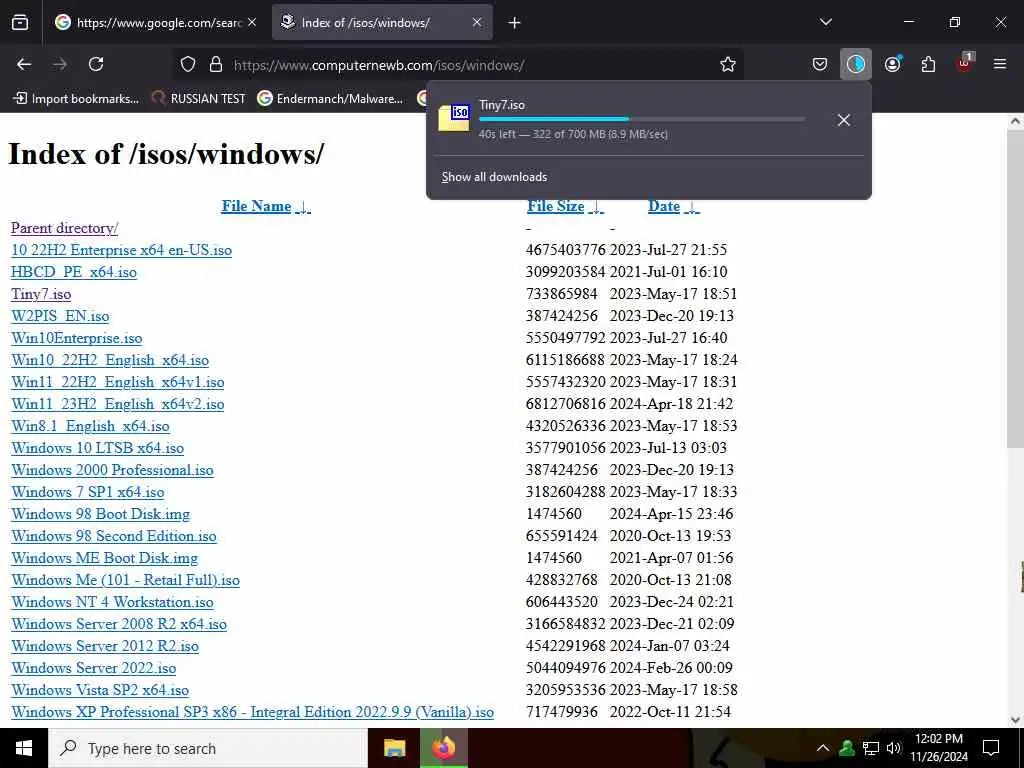The image size is (1024, 768).
Task: Open the extensions puzzle icon
Action: click(928, 64)
